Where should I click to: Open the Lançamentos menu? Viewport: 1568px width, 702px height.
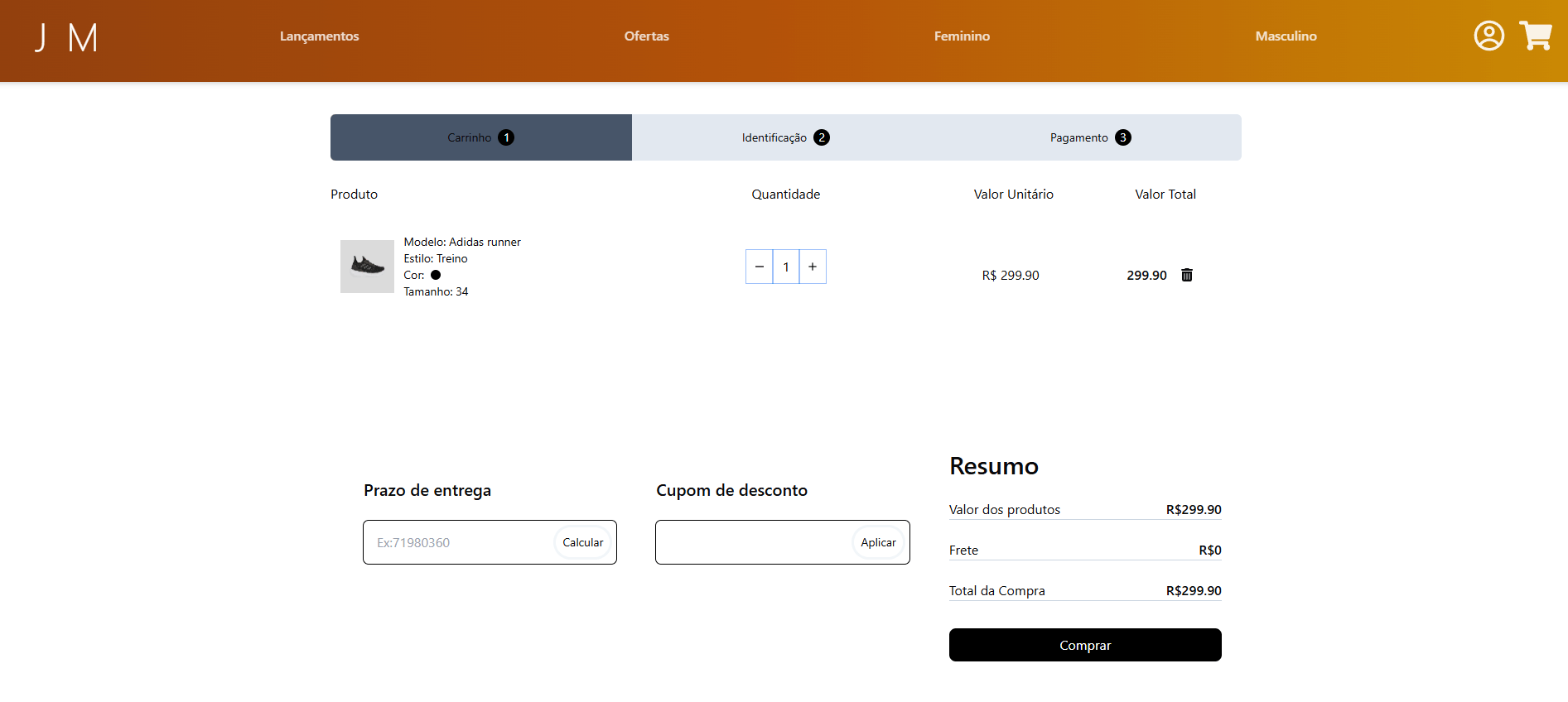click(x=319, y=36)
